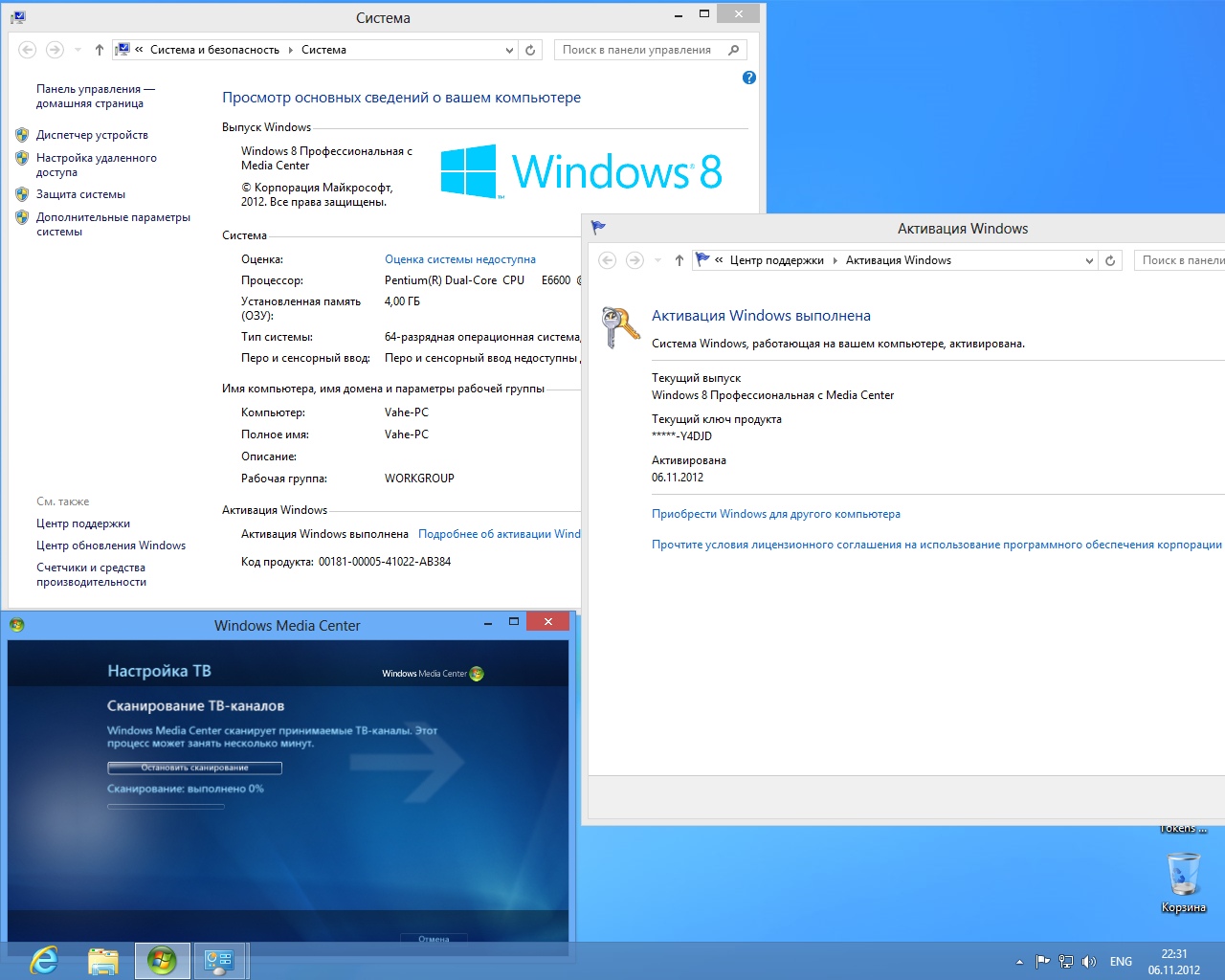Open Центр обновления Windows link

(111, 546)
